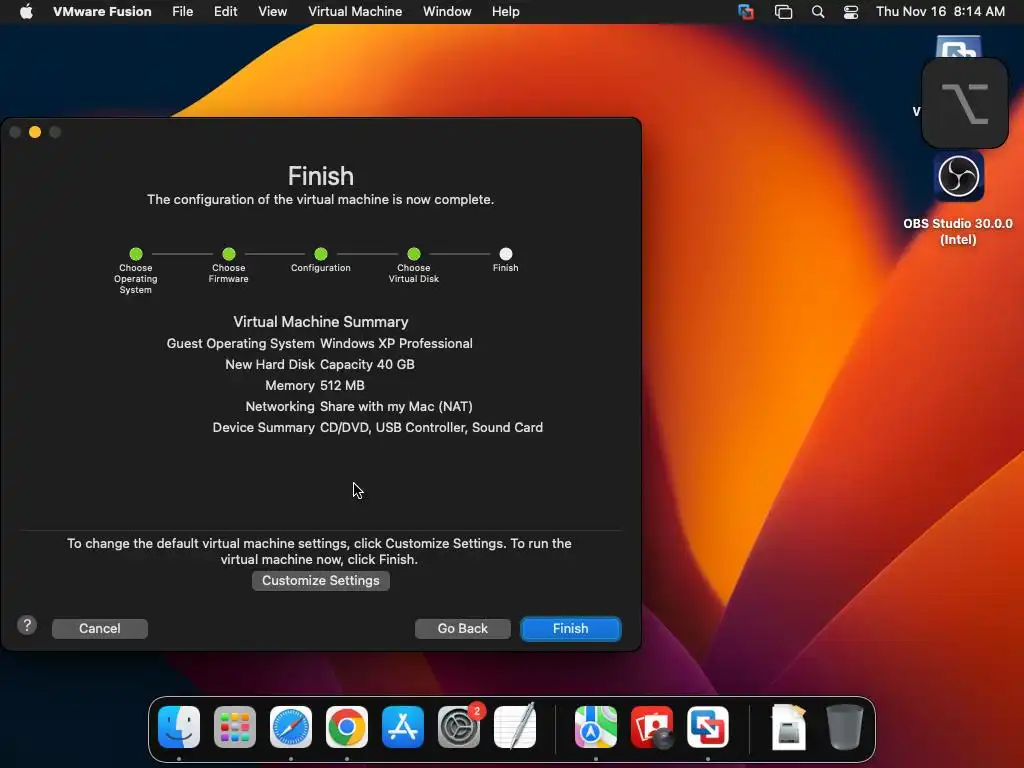1024x768 pixels.
Task: Open Customize Settings
Action: tap(321, 581)
